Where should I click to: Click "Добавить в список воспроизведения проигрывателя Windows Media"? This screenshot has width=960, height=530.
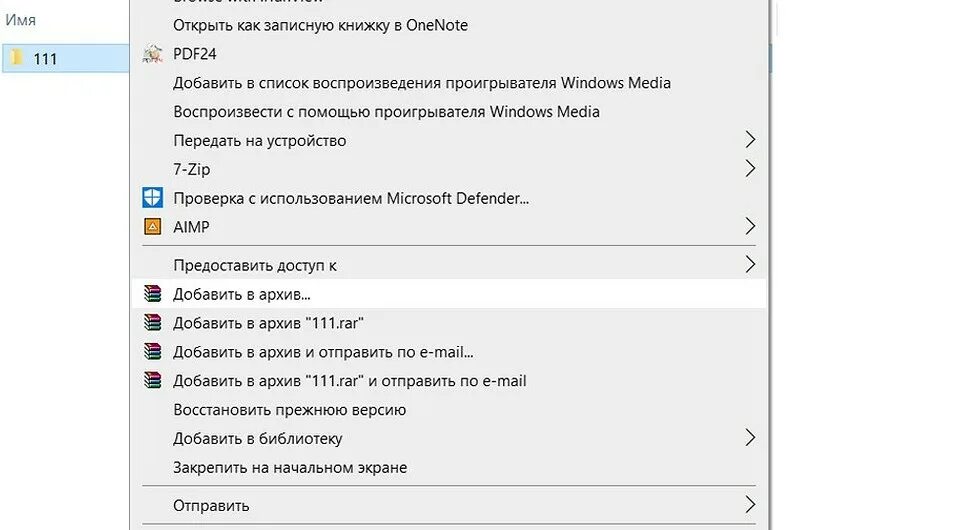point(421,83)
